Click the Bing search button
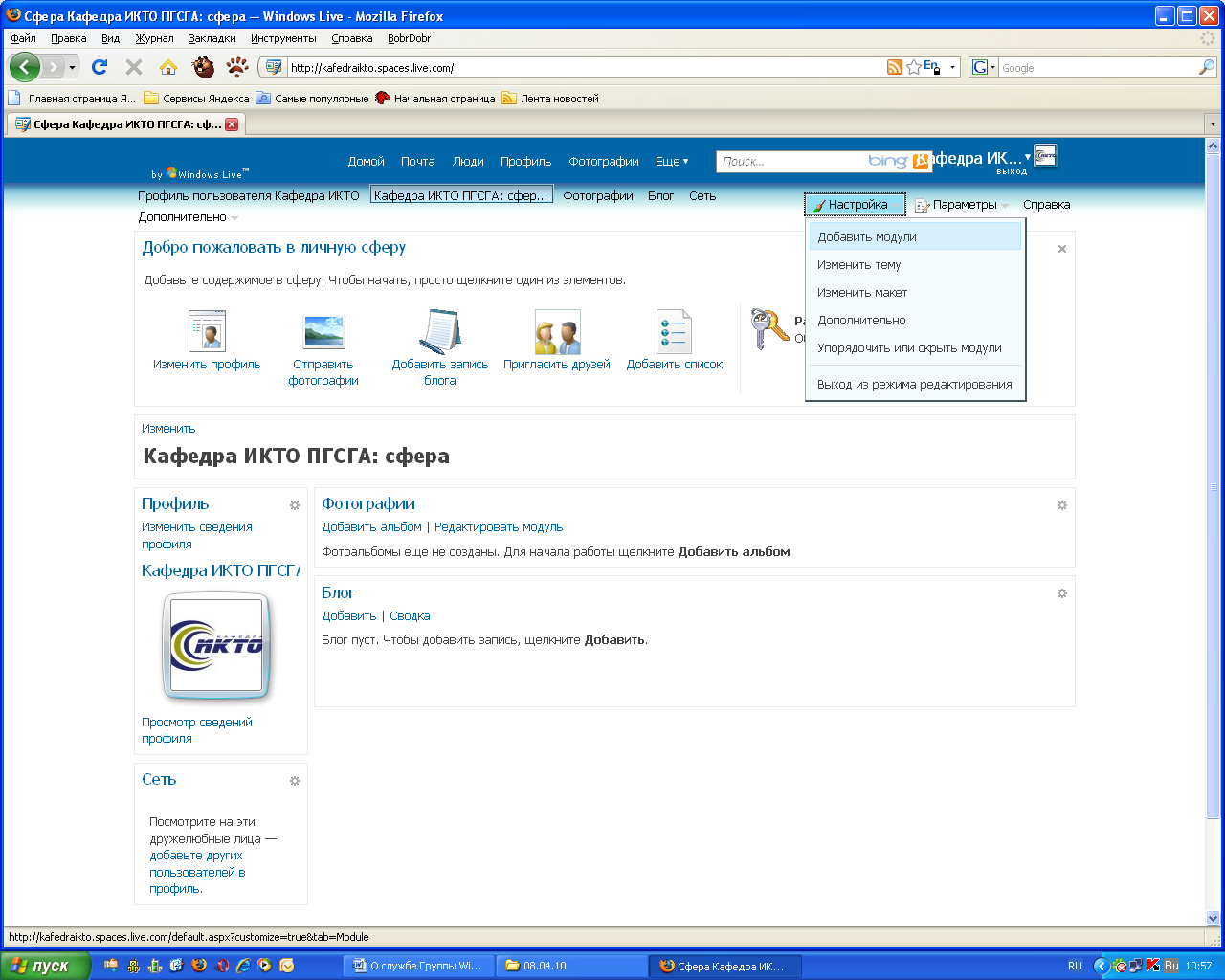The width and height of the screenshot is (1225, 980). [x=922, y=162]
